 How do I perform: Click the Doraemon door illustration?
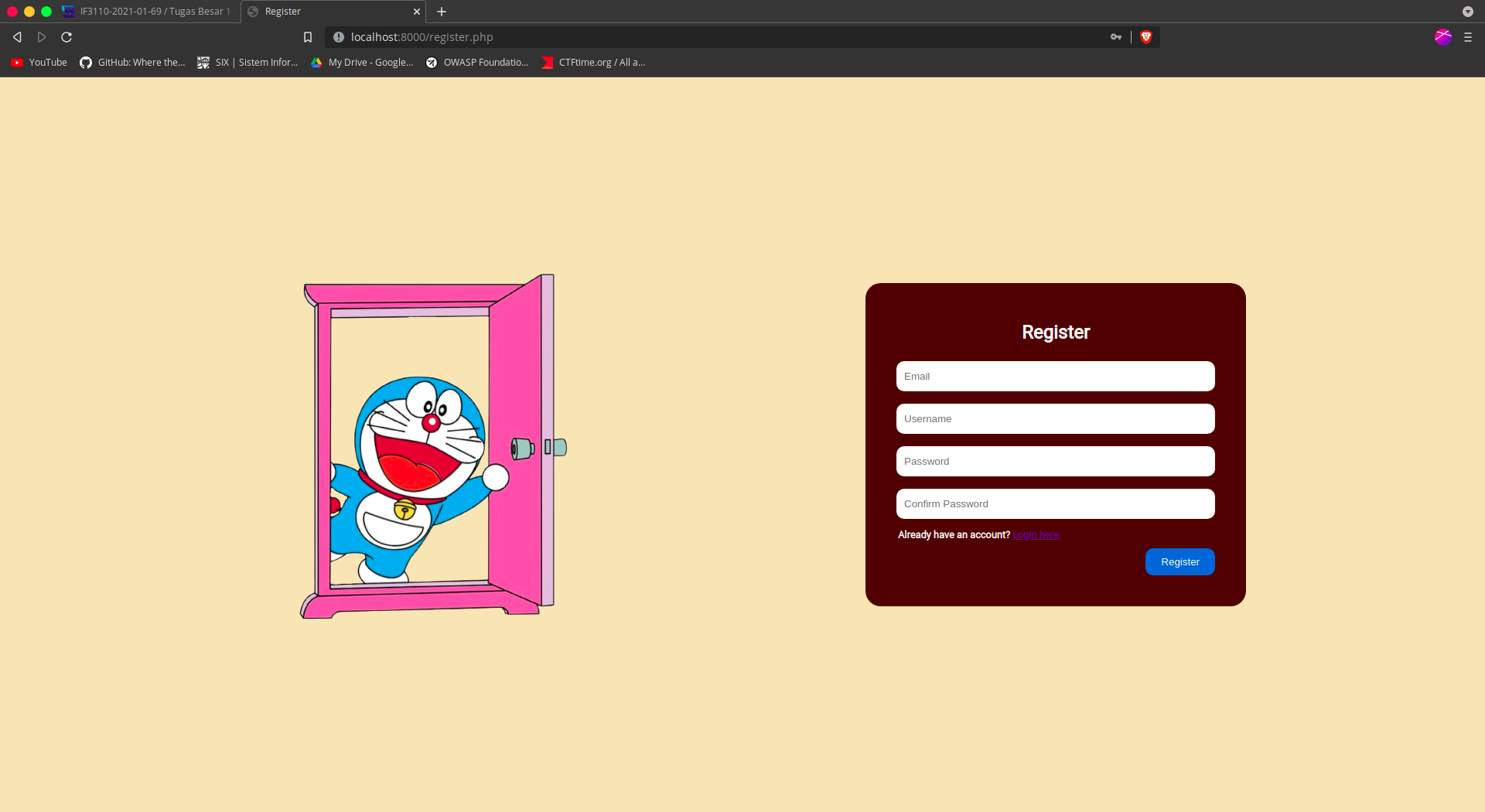point(433,446)
